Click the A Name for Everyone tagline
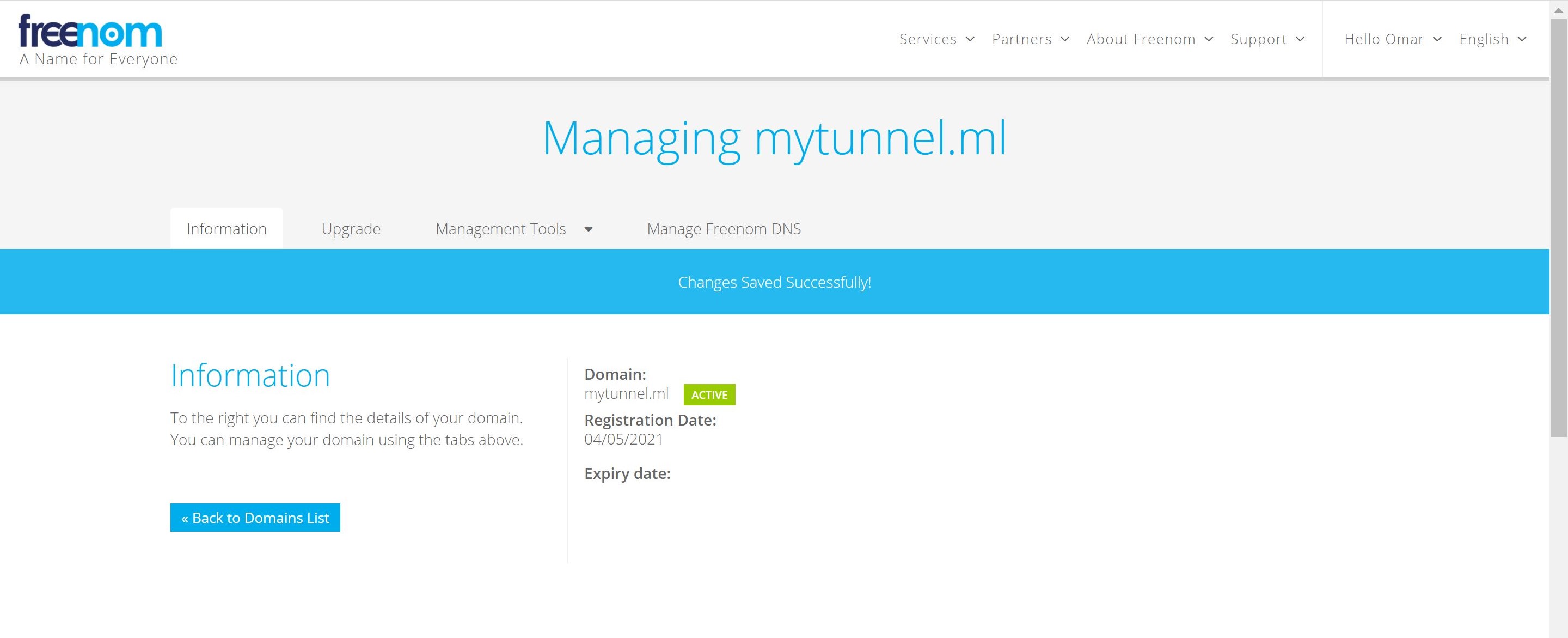This screenshot has height=638, width=1568. click(99, 59)
